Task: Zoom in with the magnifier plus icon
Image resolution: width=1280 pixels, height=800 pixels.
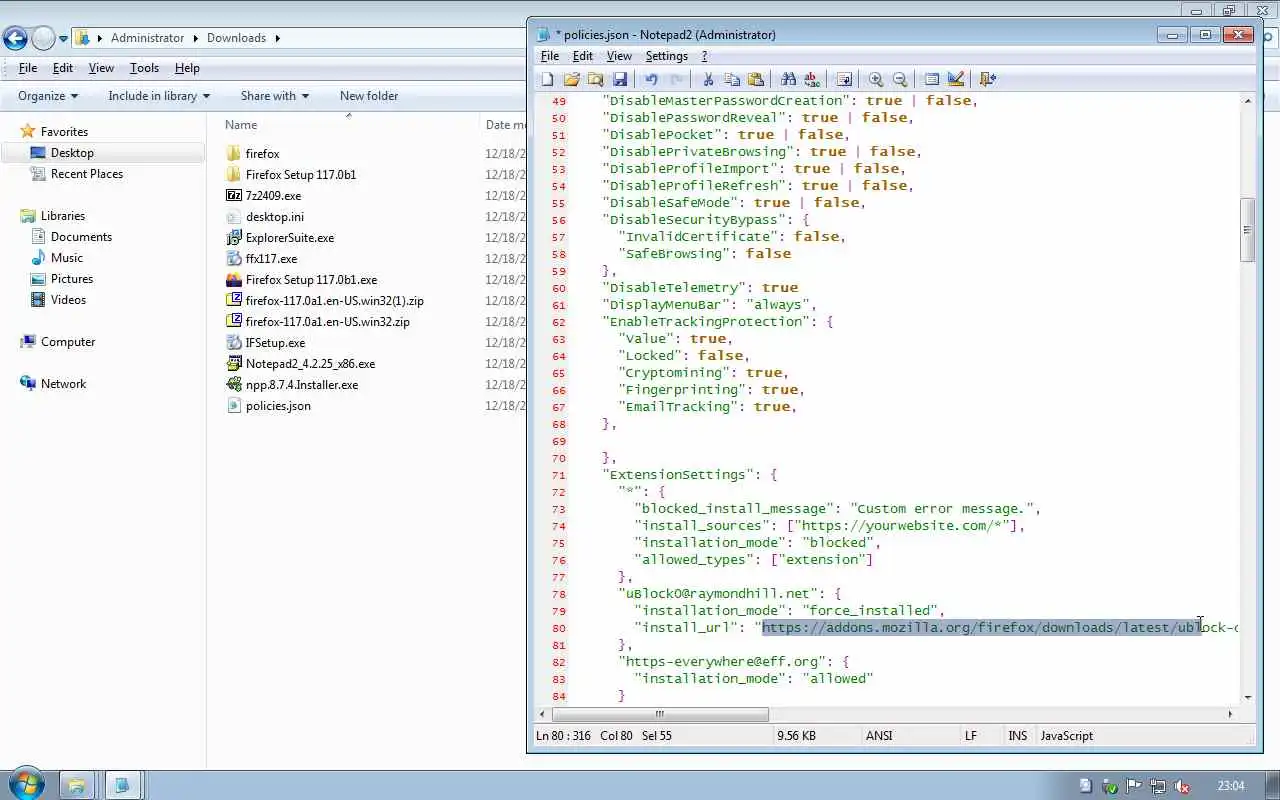Action: (x=876, y=79)
